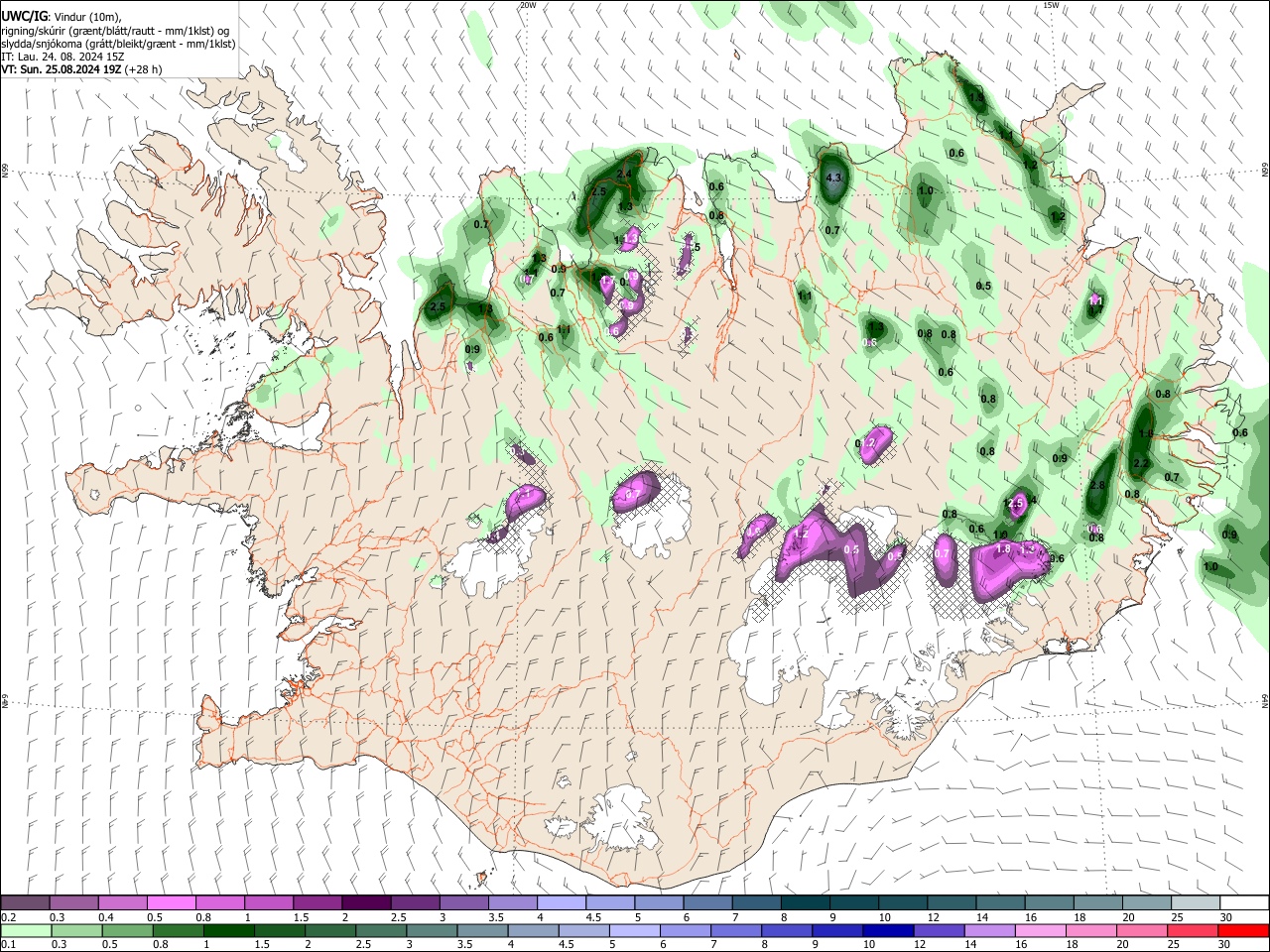Select the top-row teal swatch from 8 to 9
The height and width of the screenshot is (952, 1270).
click(806, 903)
